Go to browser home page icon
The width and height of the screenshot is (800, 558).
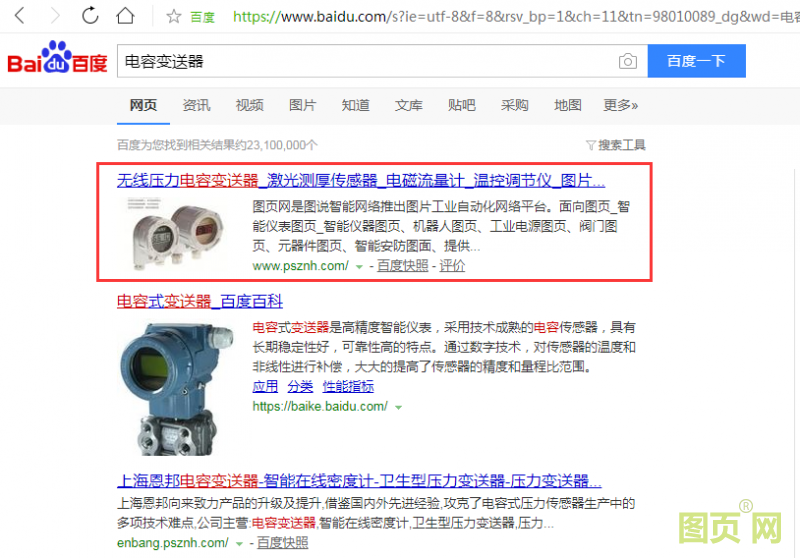(125, 15)
